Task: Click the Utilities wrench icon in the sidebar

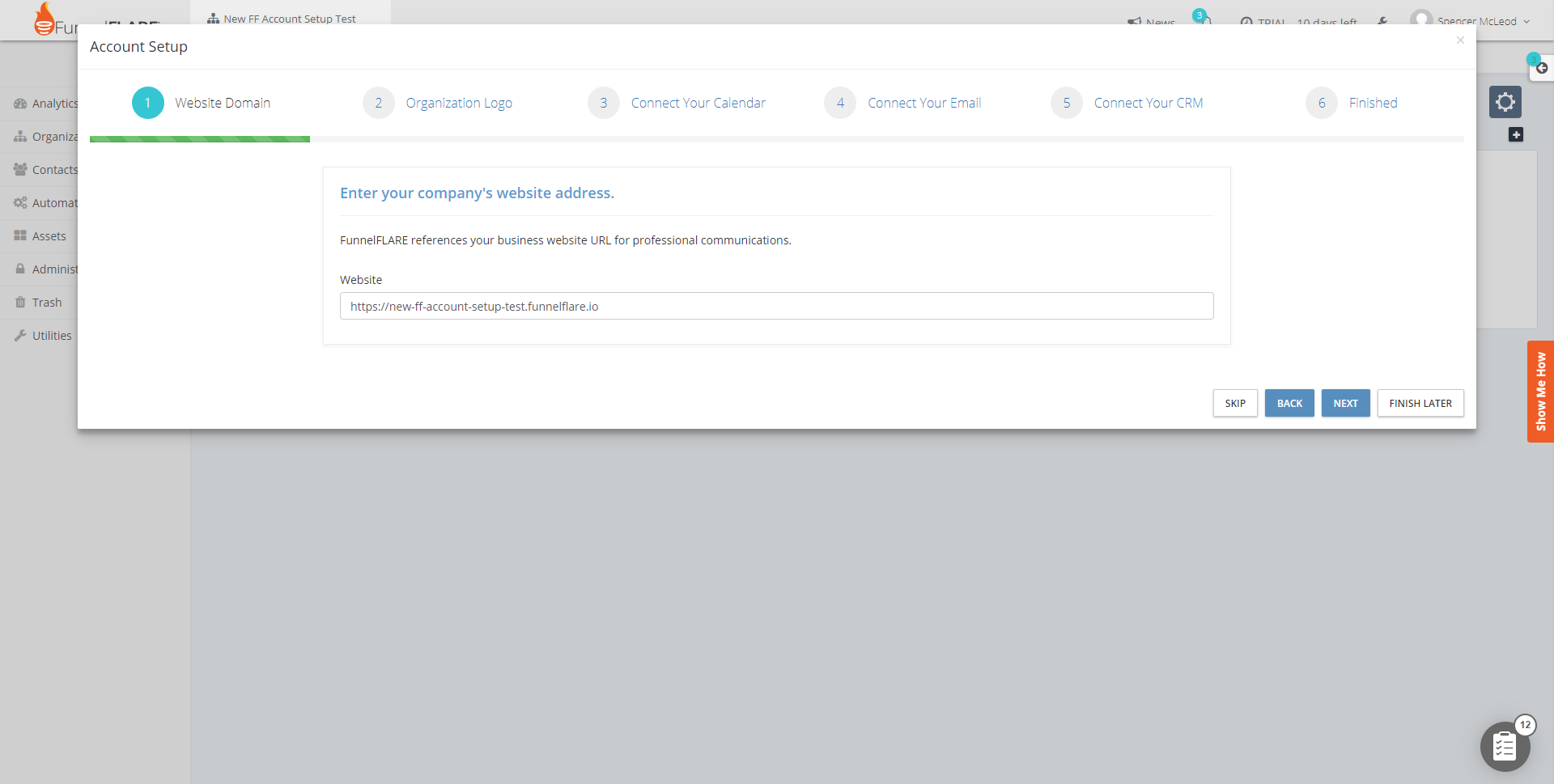Action: (20, 336)
